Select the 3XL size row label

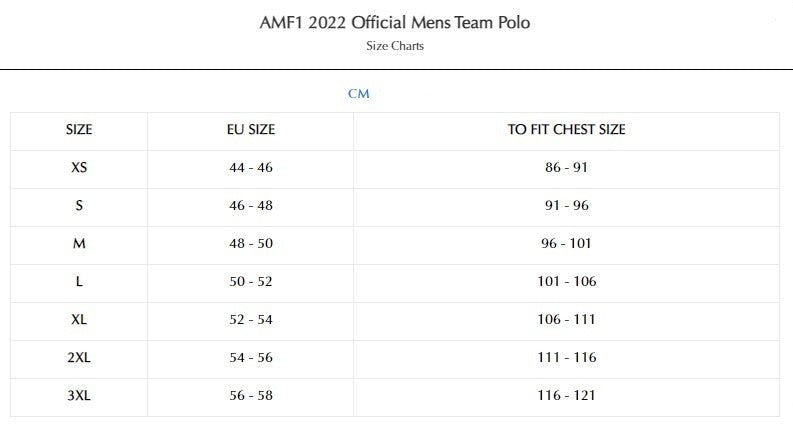click(x=79, y=396)
